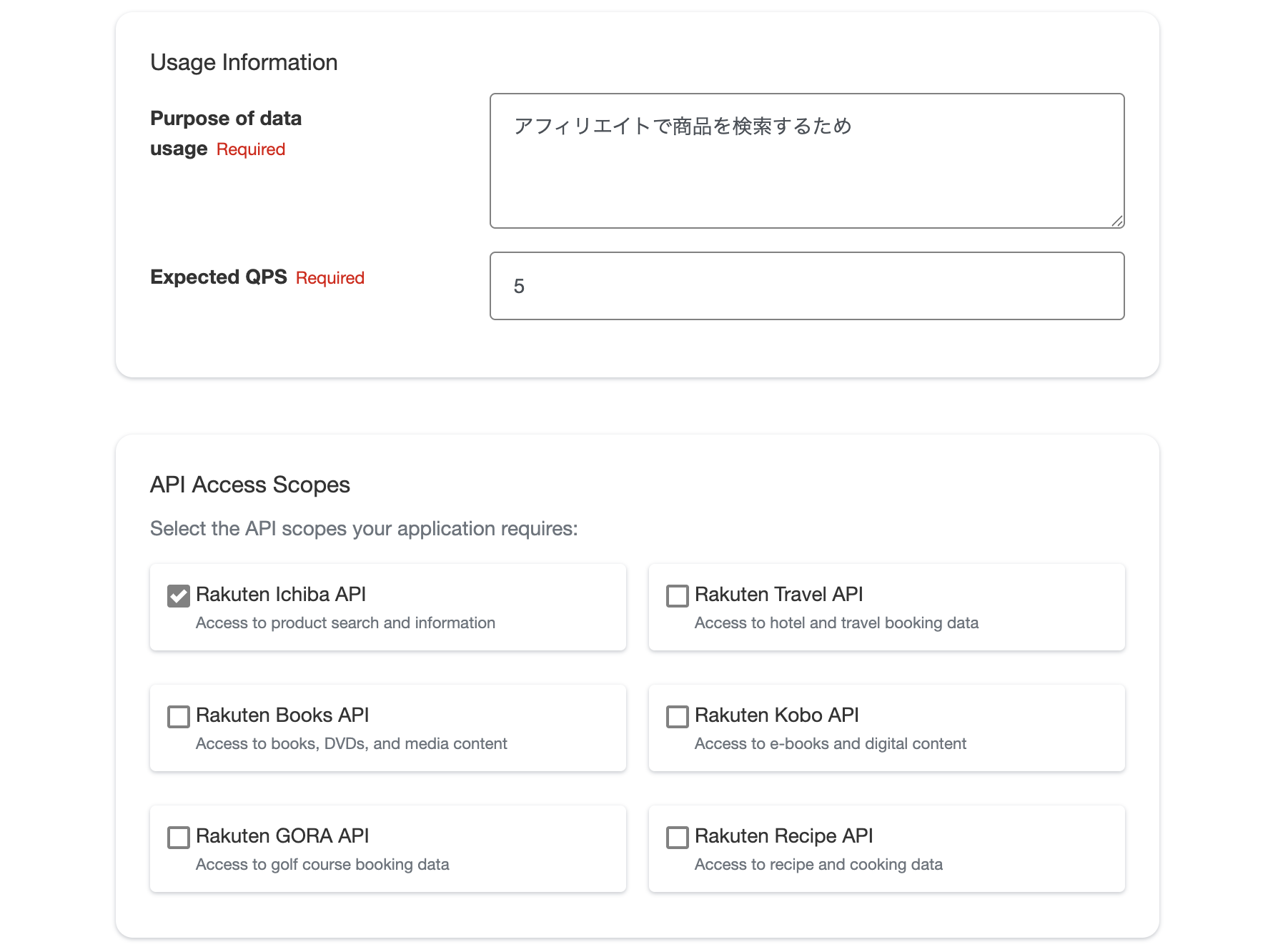Tick the Rakuten Books API checkbox
The image size is (1288, 952).
click(x=178, y=716)
